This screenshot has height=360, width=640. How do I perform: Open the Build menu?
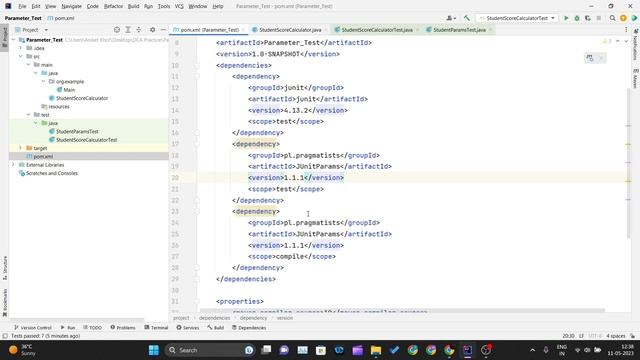[x=133, y=6]
